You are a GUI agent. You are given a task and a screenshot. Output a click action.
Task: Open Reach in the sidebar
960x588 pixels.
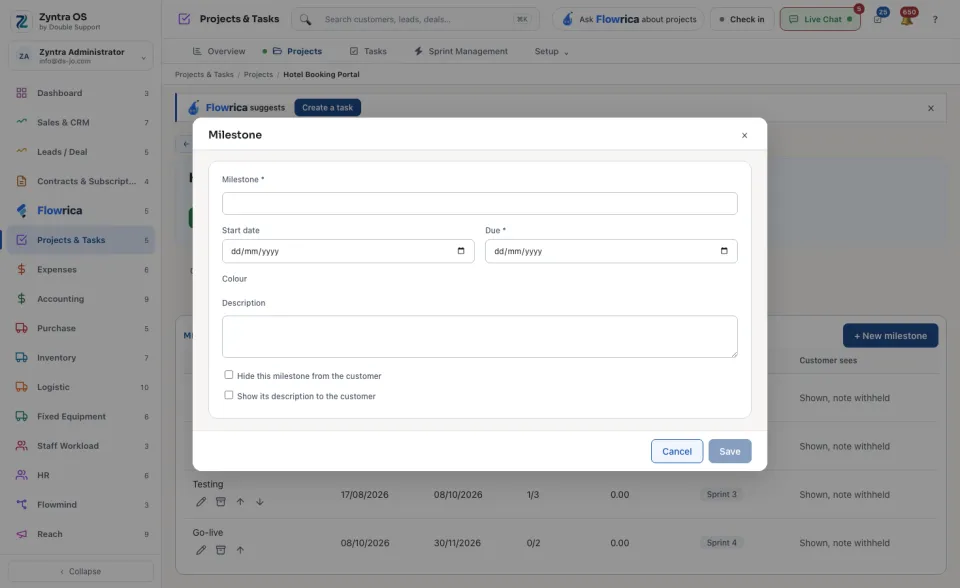[81, 534]
